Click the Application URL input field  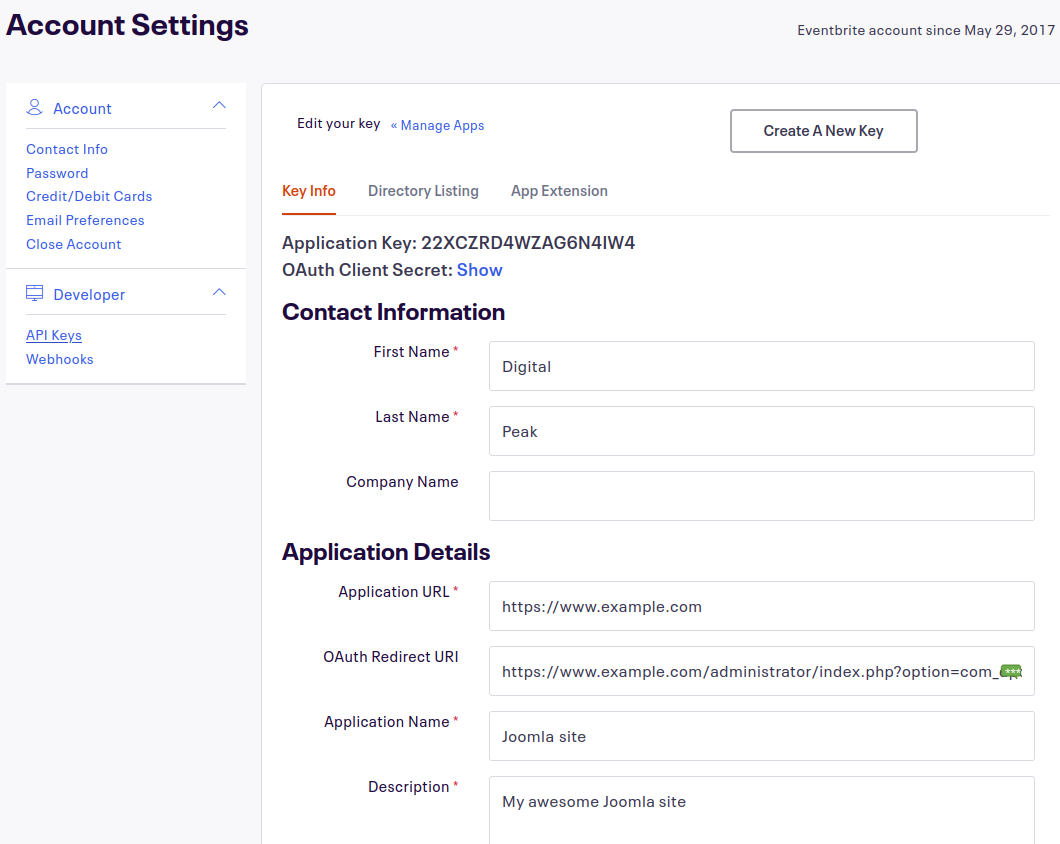click(761, 606)
